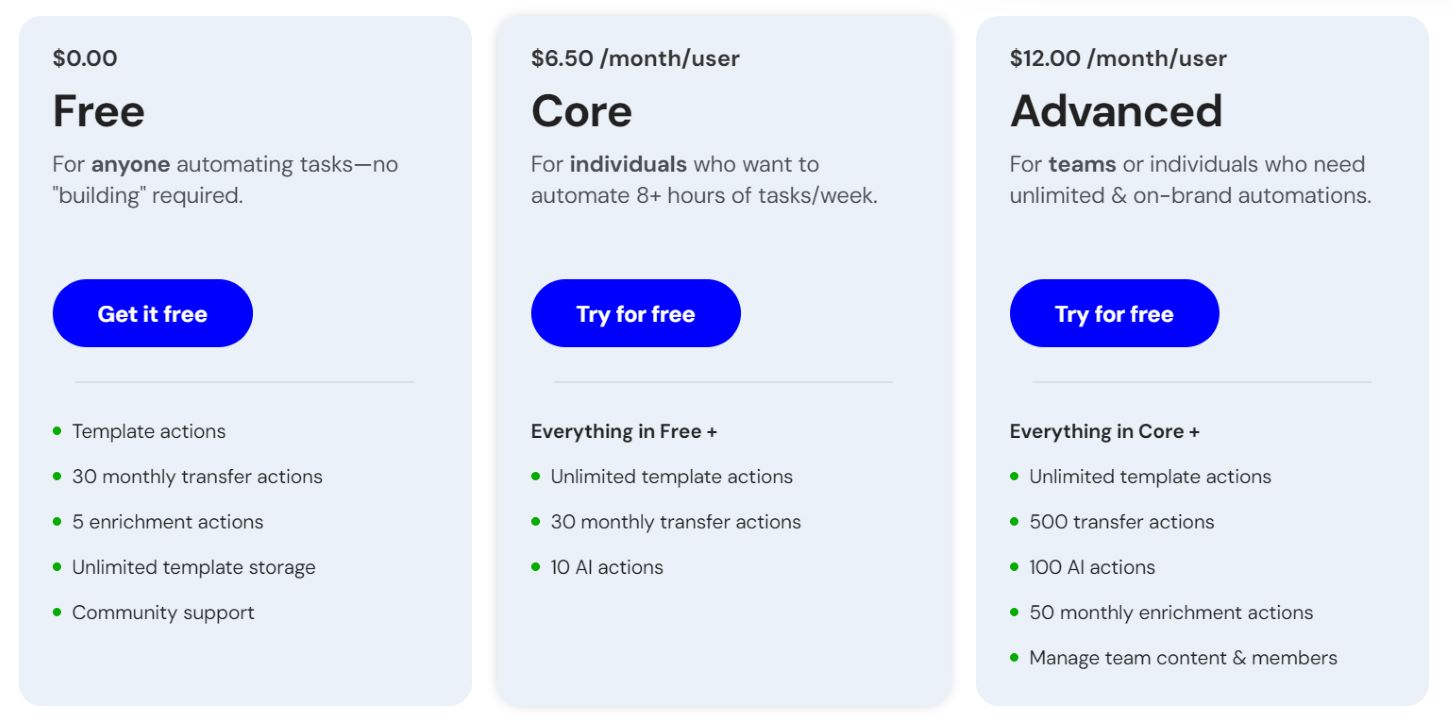Click "Try for free" on the Advanced plan
Screen dimensions: 1450x725
[x=1114, y=313]
